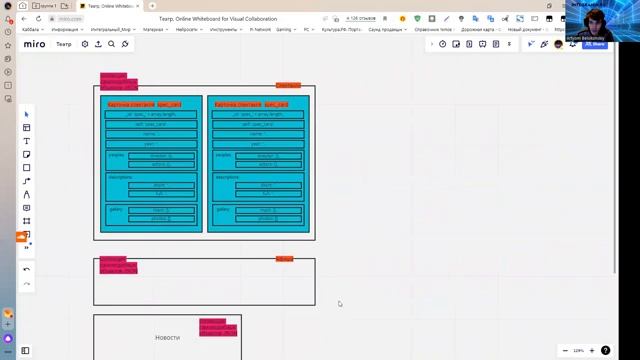Click the miro logo
640x360 pixels.
click(x=34, y=44)
